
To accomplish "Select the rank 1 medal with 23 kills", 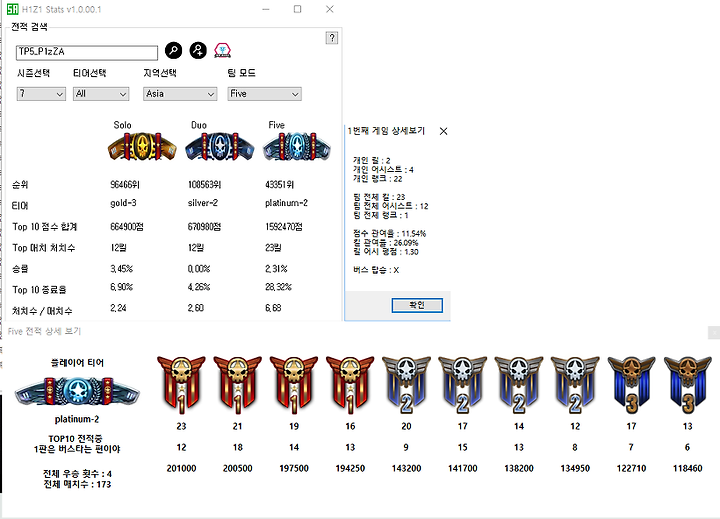I will pyautogui.click(x=181, y=385).
